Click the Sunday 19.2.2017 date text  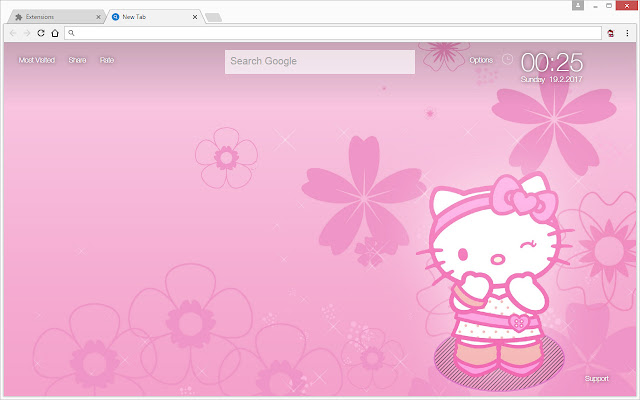click(x=551, y=79)
